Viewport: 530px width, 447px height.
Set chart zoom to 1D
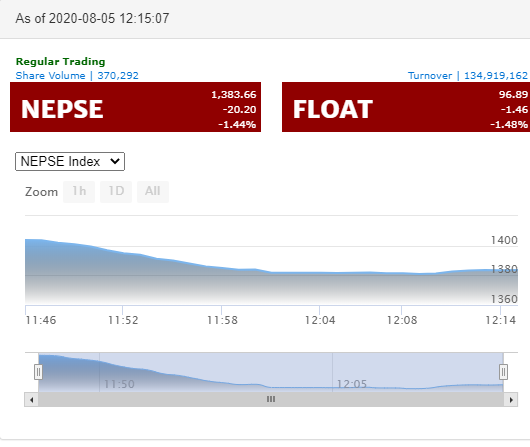pyautogui.click(x=116, y=192)
